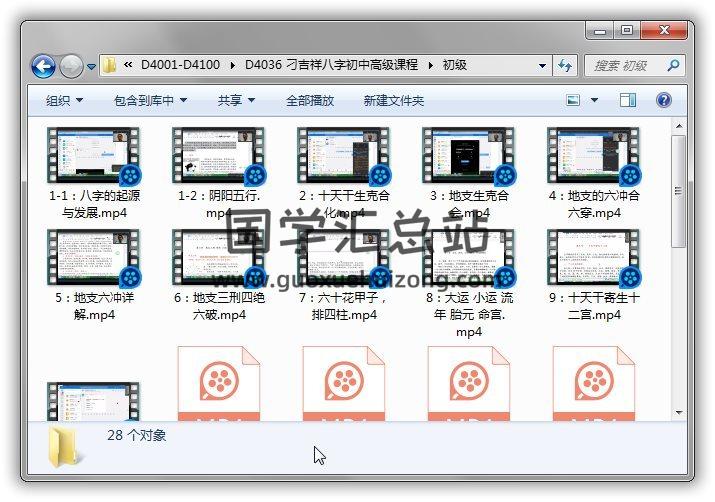Screen dimensions: 715x502
Task: Click filename text 二宫.mp4
Action: click(x=594, y=315)
